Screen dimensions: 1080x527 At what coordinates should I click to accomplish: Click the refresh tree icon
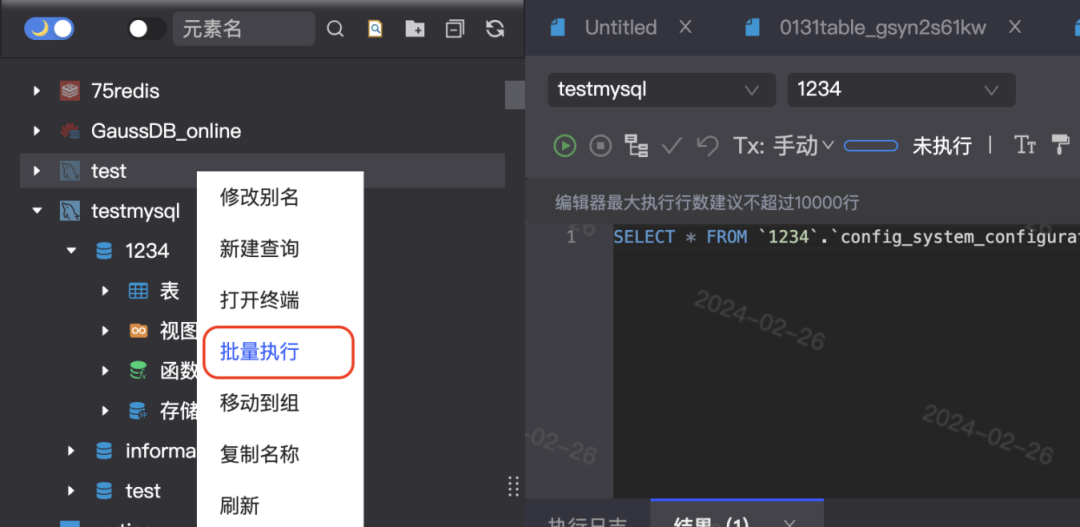click(x=495, y=29)
